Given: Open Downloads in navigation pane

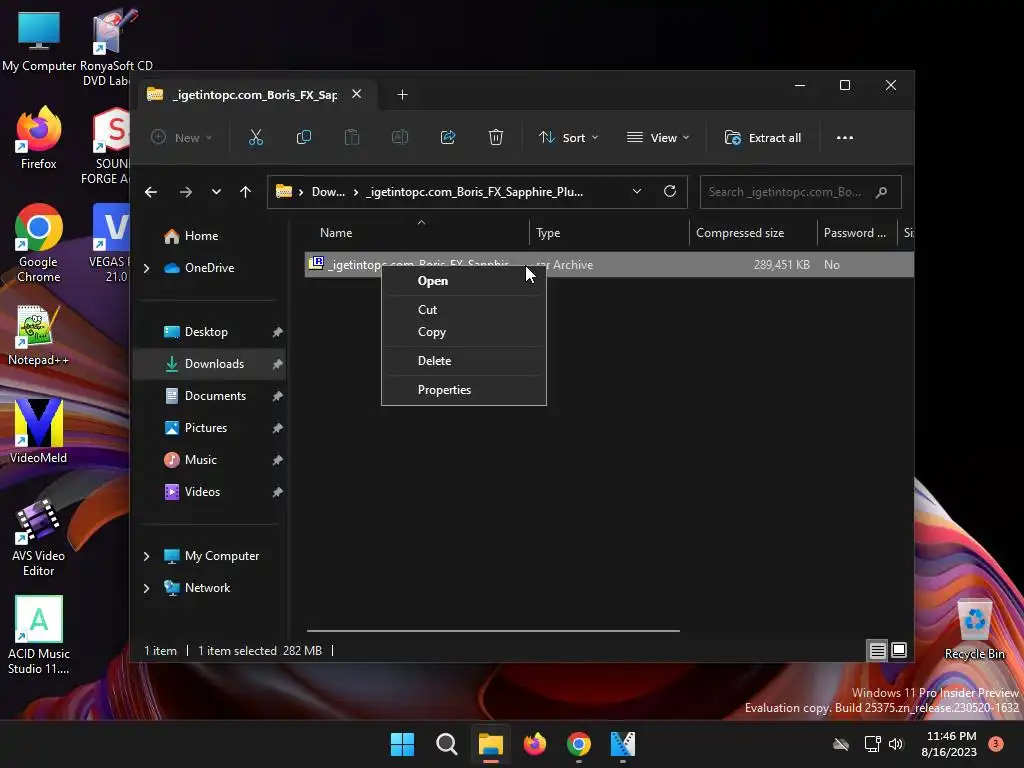Looking at the screenshot, I should tap(209, 364).
